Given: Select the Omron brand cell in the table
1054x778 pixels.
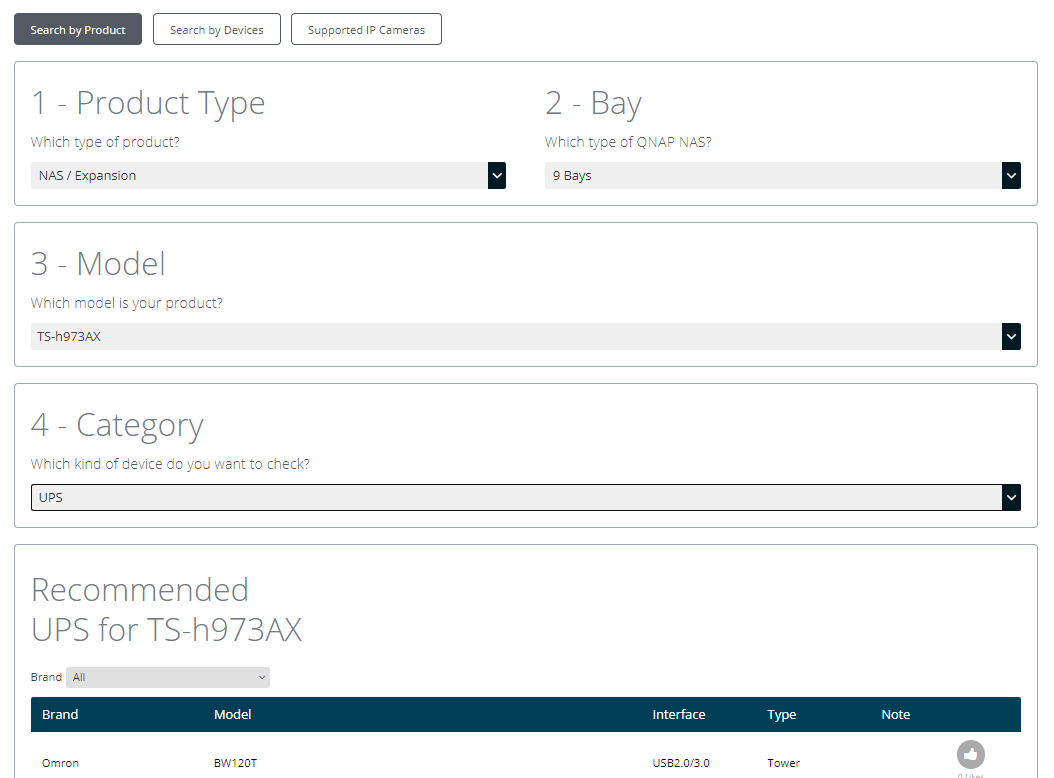Looking at the screenshot, I should pos(60,763).
